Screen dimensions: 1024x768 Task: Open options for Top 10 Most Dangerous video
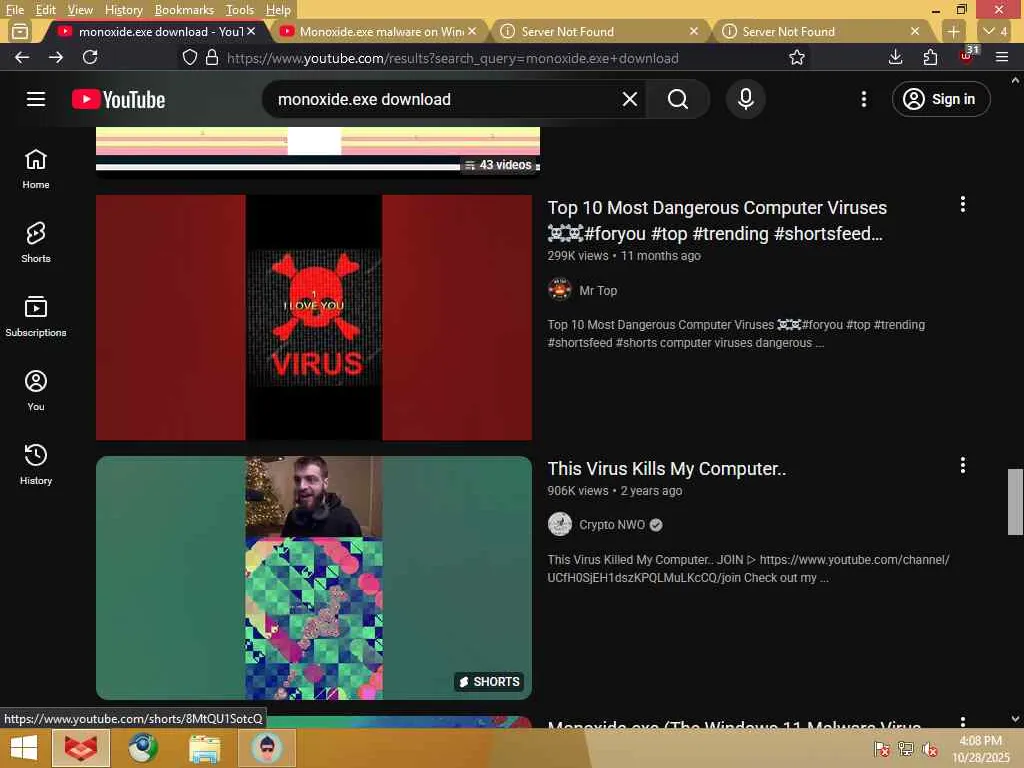962,204
